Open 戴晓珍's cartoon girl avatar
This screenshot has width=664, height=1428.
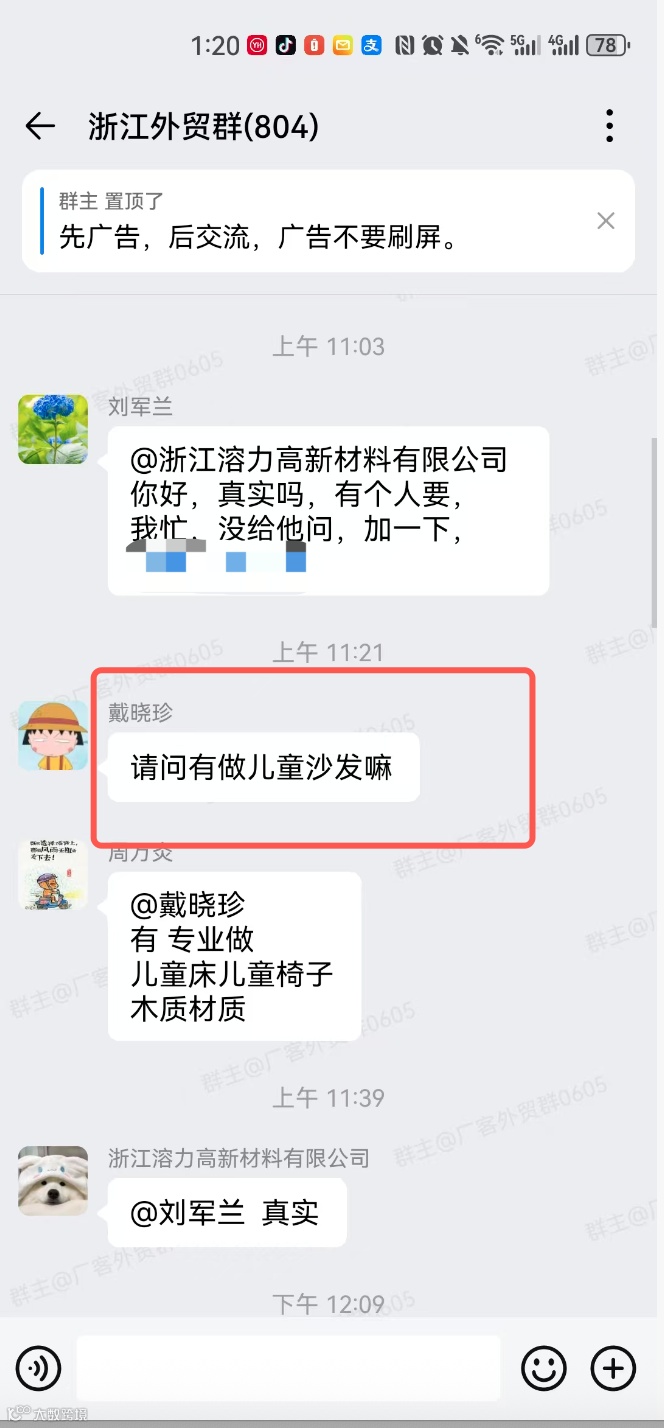point(53,735)
